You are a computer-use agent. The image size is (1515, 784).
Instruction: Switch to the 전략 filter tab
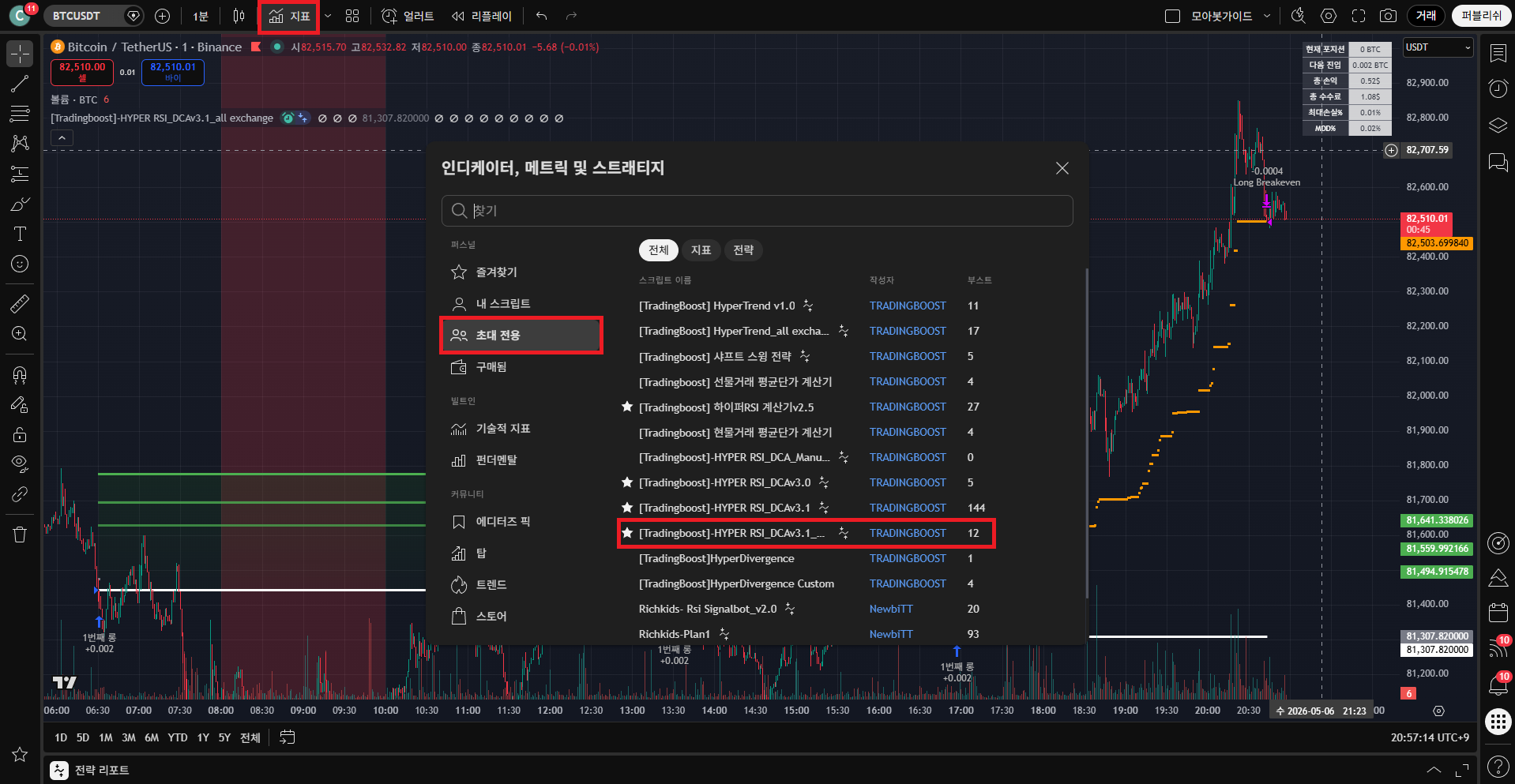743,250
